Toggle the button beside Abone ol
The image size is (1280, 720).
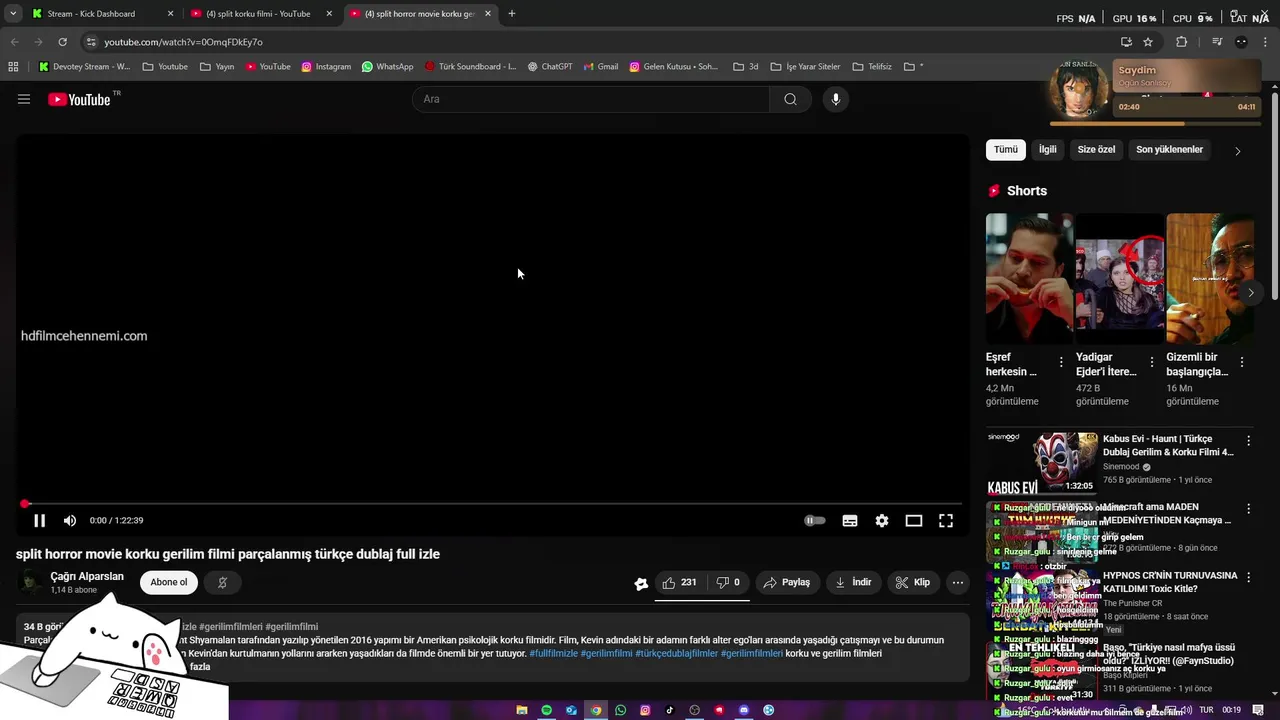(x=222, y=582)
